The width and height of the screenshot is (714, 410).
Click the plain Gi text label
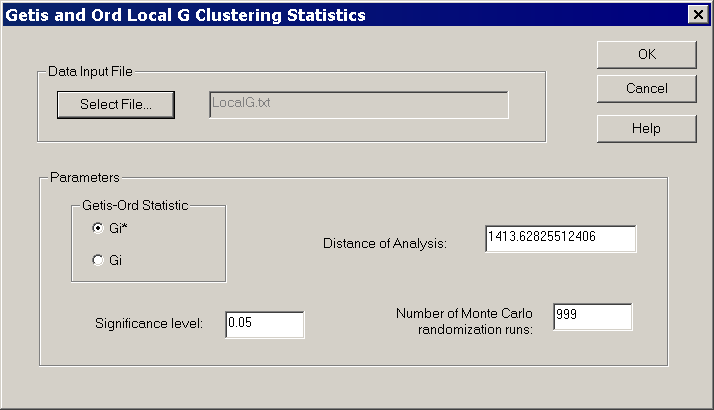[x=115, y=260]
